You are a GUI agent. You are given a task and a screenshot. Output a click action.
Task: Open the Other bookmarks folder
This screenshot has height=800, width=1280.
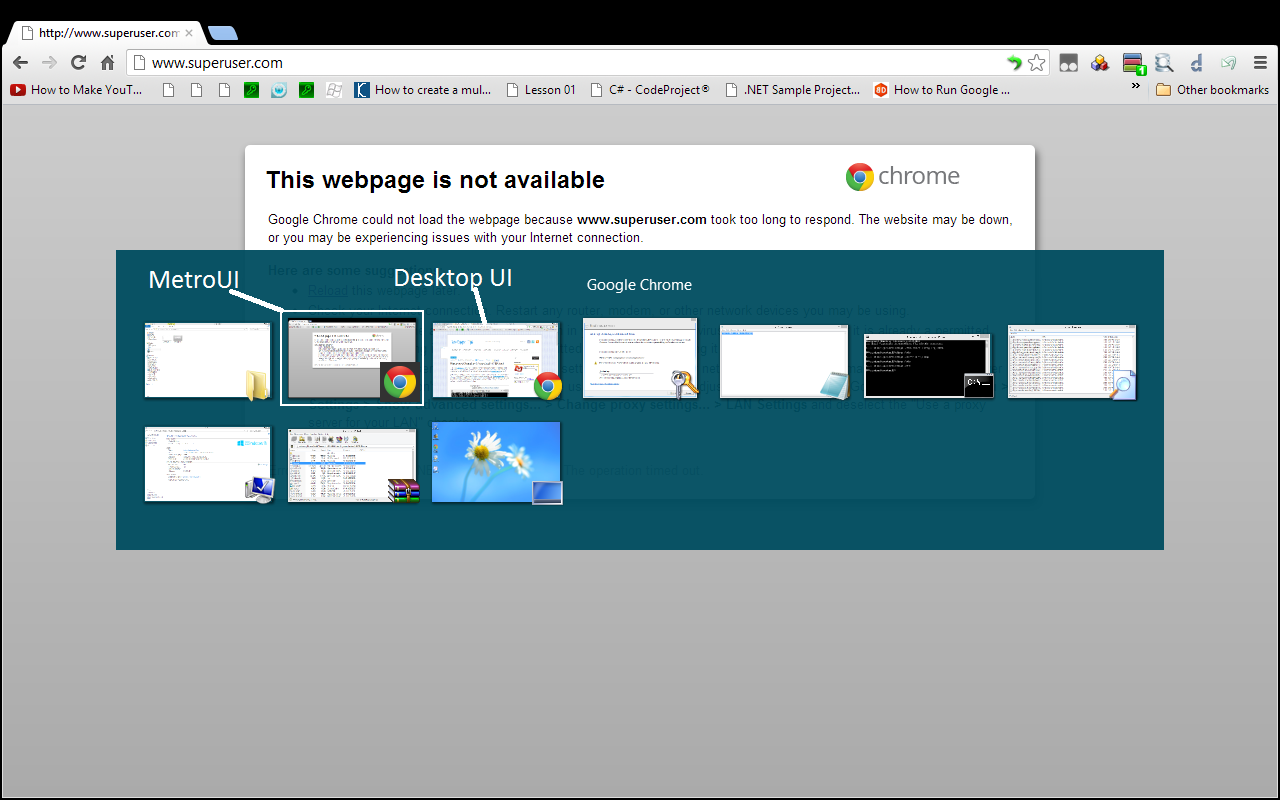point(1212,90)
